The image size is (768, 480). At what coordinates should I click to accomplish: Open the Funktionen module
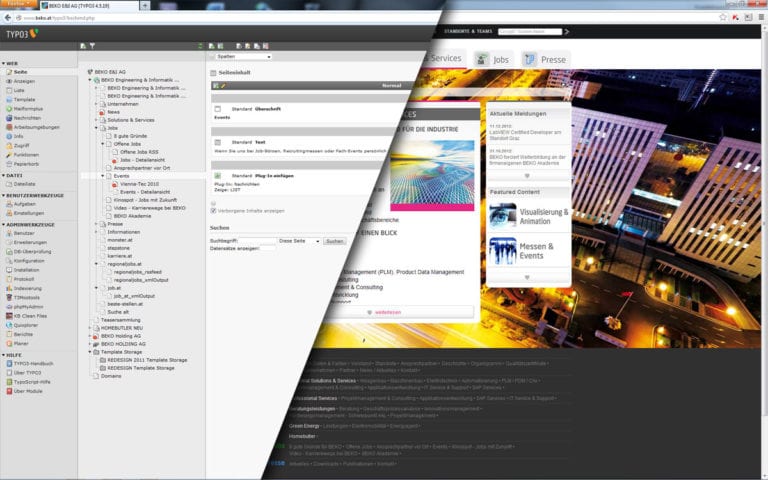click(25, 155)
